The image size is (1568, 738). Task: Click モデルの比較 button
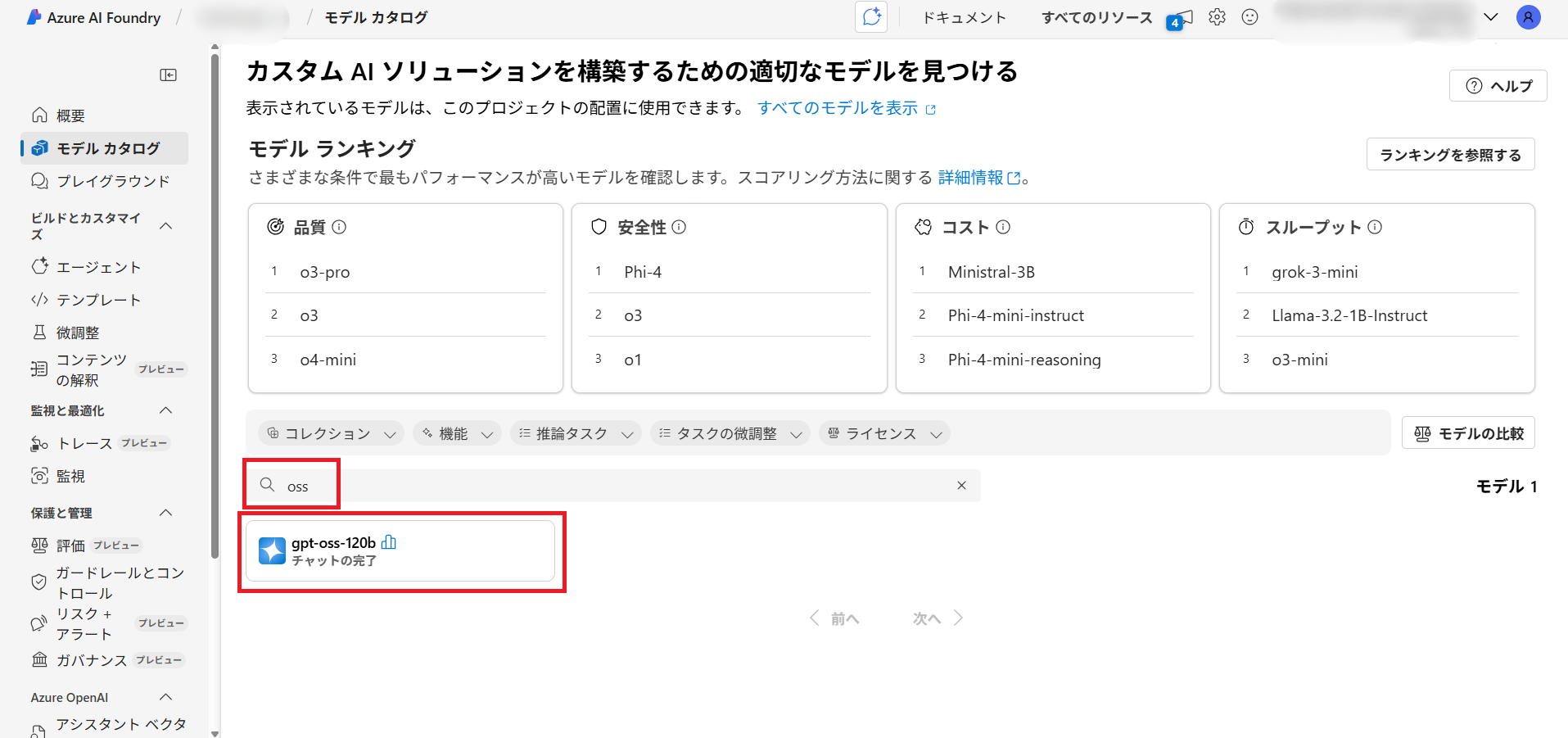[x=1468, y=433]
